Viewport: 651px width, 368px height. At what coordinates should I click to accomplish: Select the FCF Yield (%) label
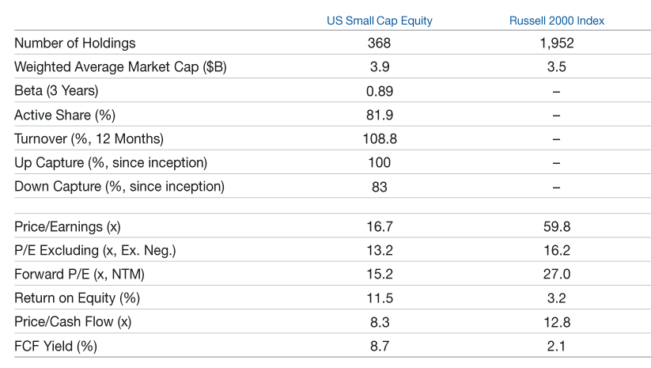click(x=56, y=346)
